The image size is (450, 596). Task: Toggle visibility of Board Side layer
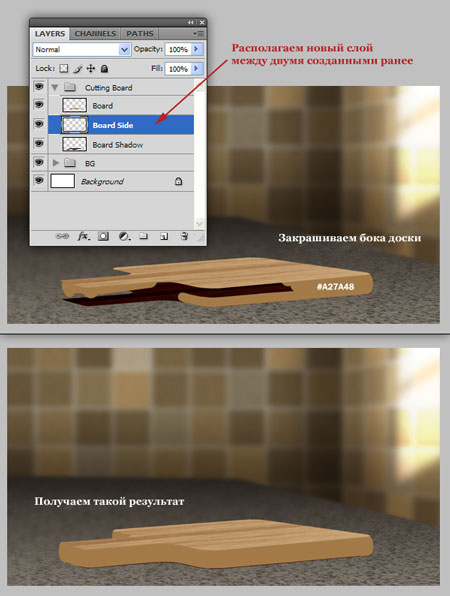tap(39, 124)
